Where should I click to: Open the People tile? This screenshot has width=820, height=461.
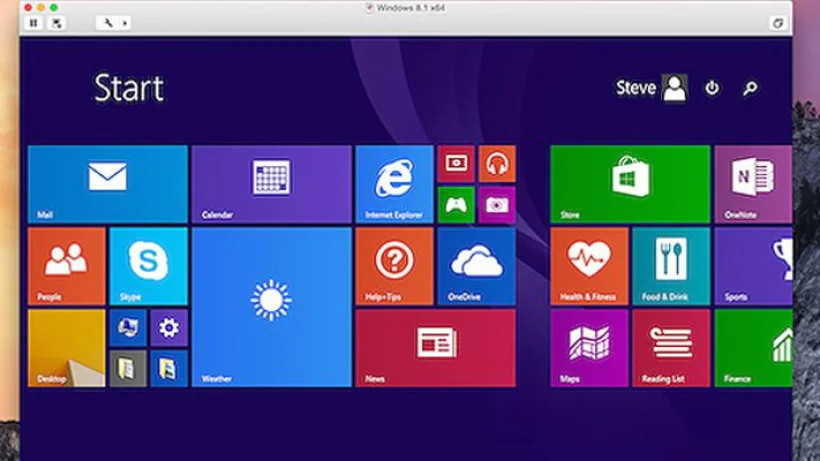coord(66,266)
